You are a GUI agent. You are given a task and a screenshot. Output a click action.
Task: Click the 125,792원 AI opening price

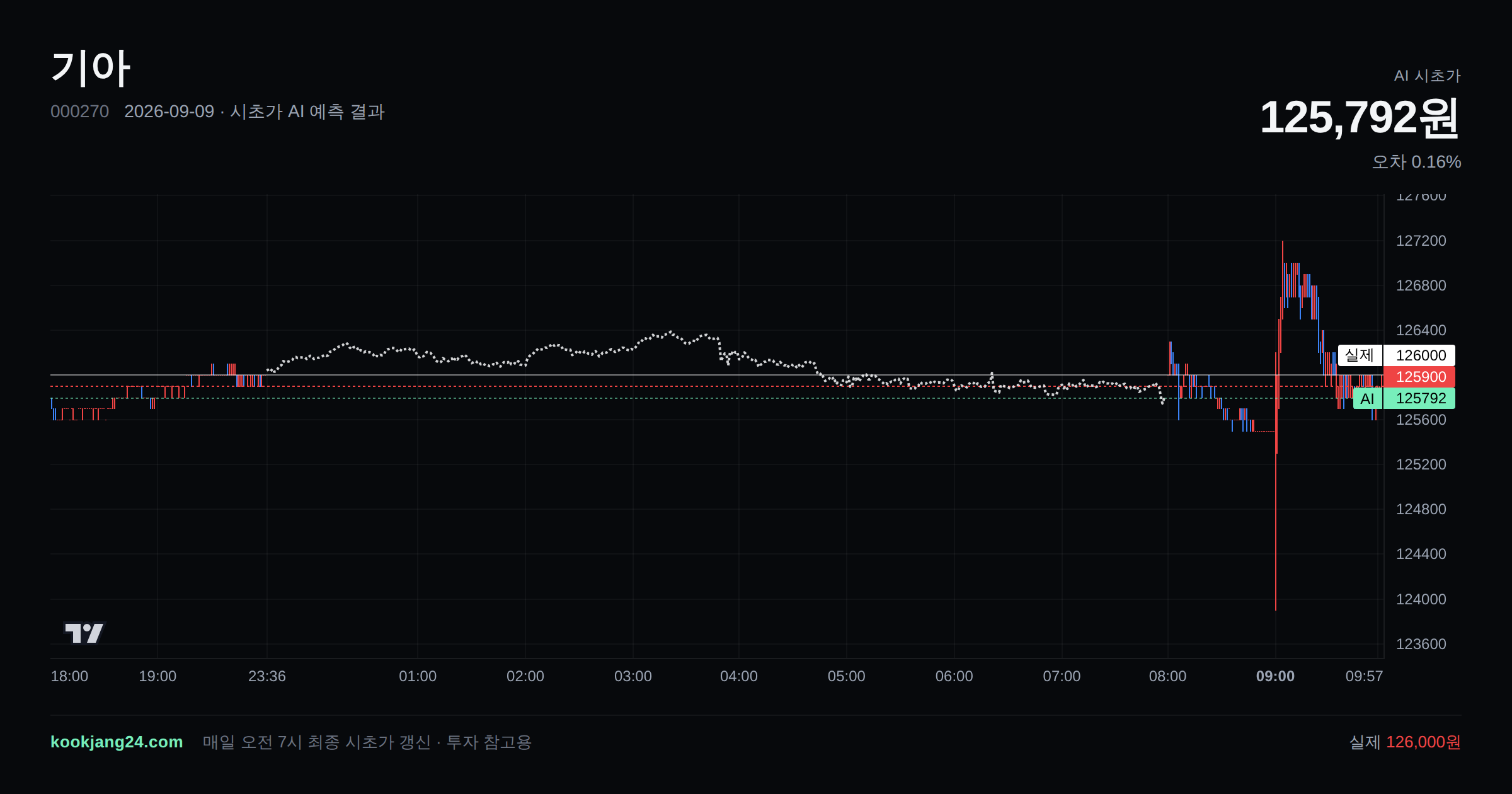[1360, 118]
